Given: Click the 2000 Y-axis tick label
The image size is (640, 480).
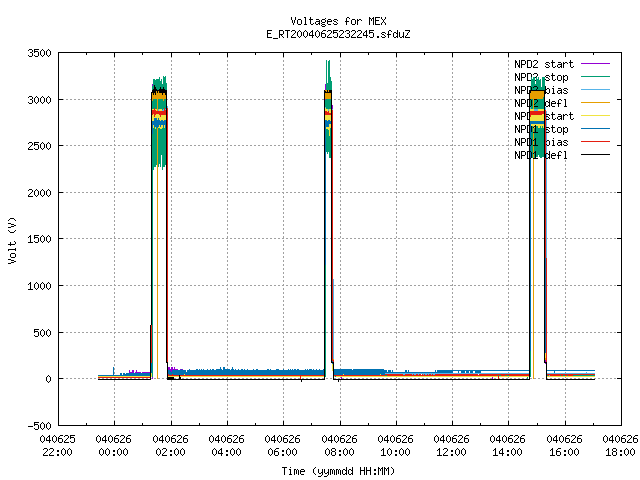Looking at the screenshot, I should (x=39, y=193).
